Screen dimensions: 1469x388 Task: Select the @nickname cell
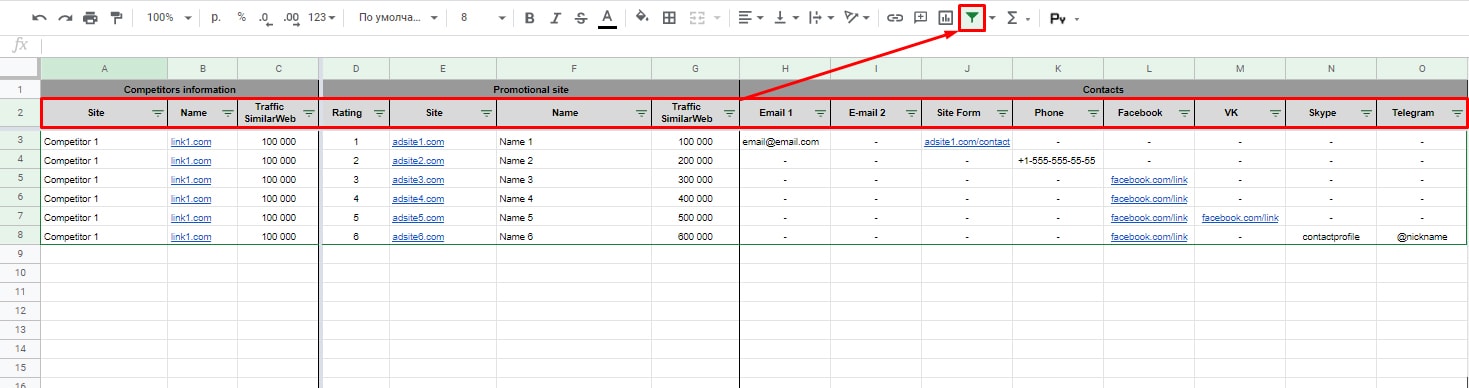(1422, 237)
